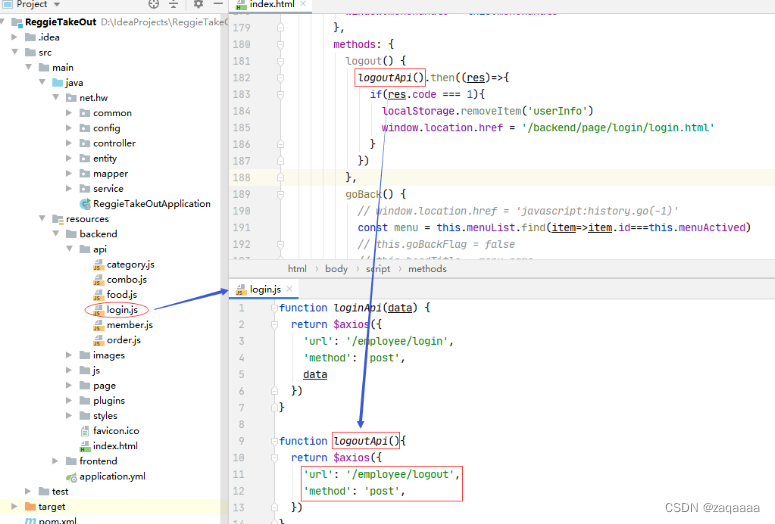Screen dimensions: 775x524
Task: Click the collapse all icon in the Project toolbar
Action: 173,4
